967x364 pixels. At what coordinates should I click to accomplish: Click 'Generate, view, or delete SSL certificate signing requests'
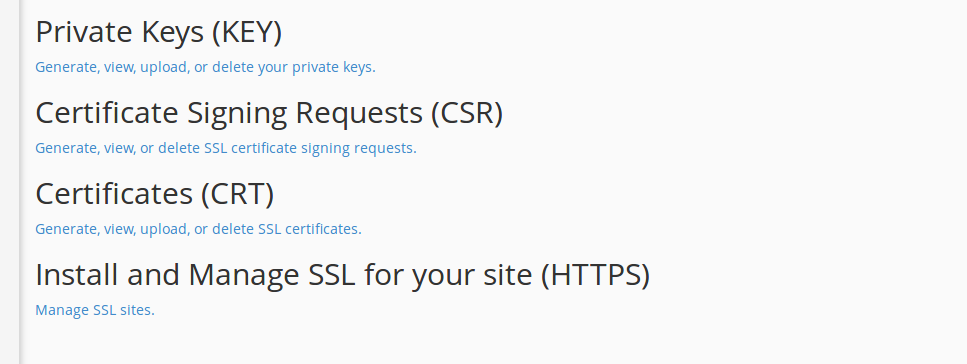click(226, 148)
